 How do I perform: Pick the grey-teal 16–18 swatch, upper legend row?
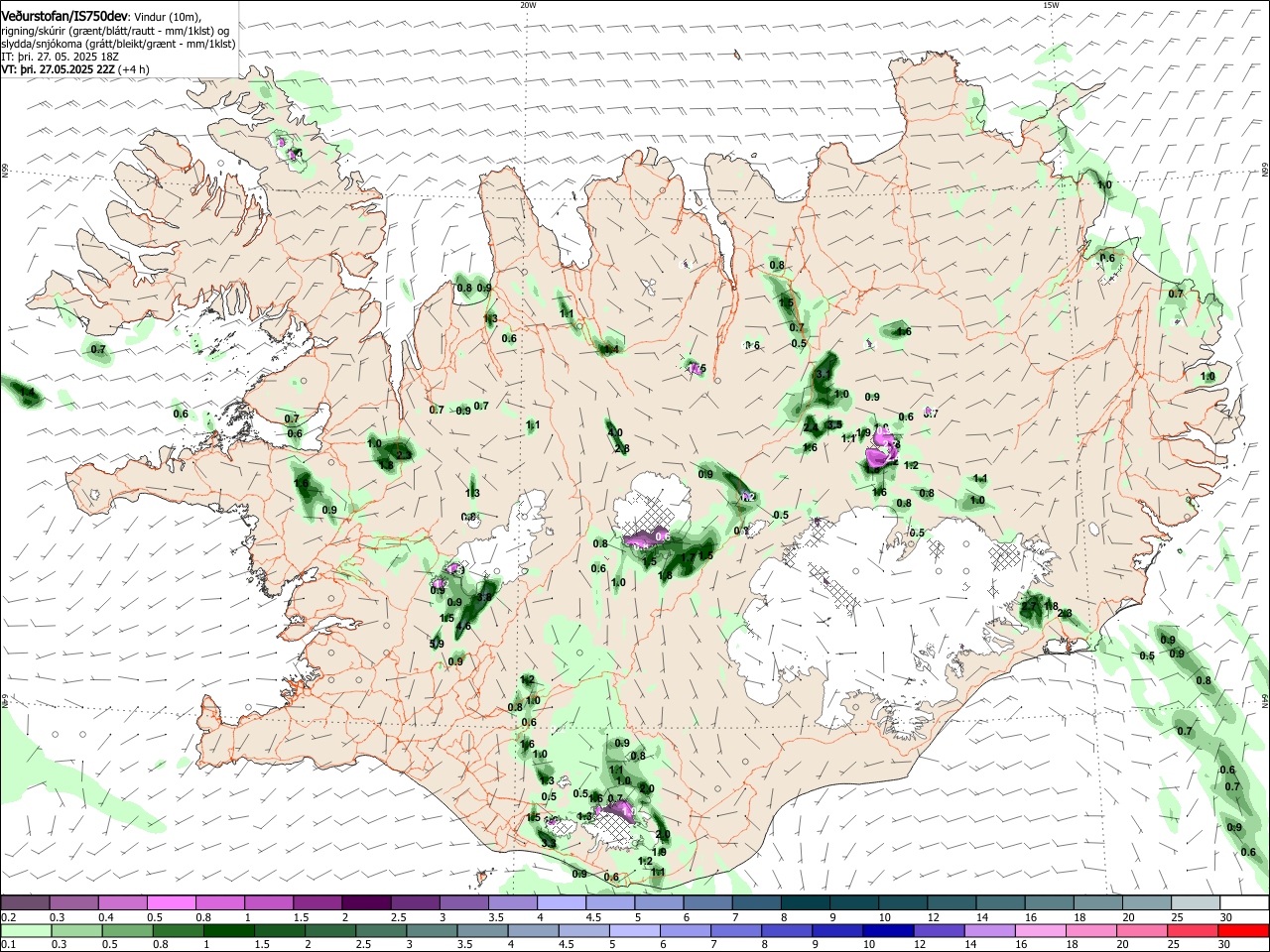click(1050, 902)
